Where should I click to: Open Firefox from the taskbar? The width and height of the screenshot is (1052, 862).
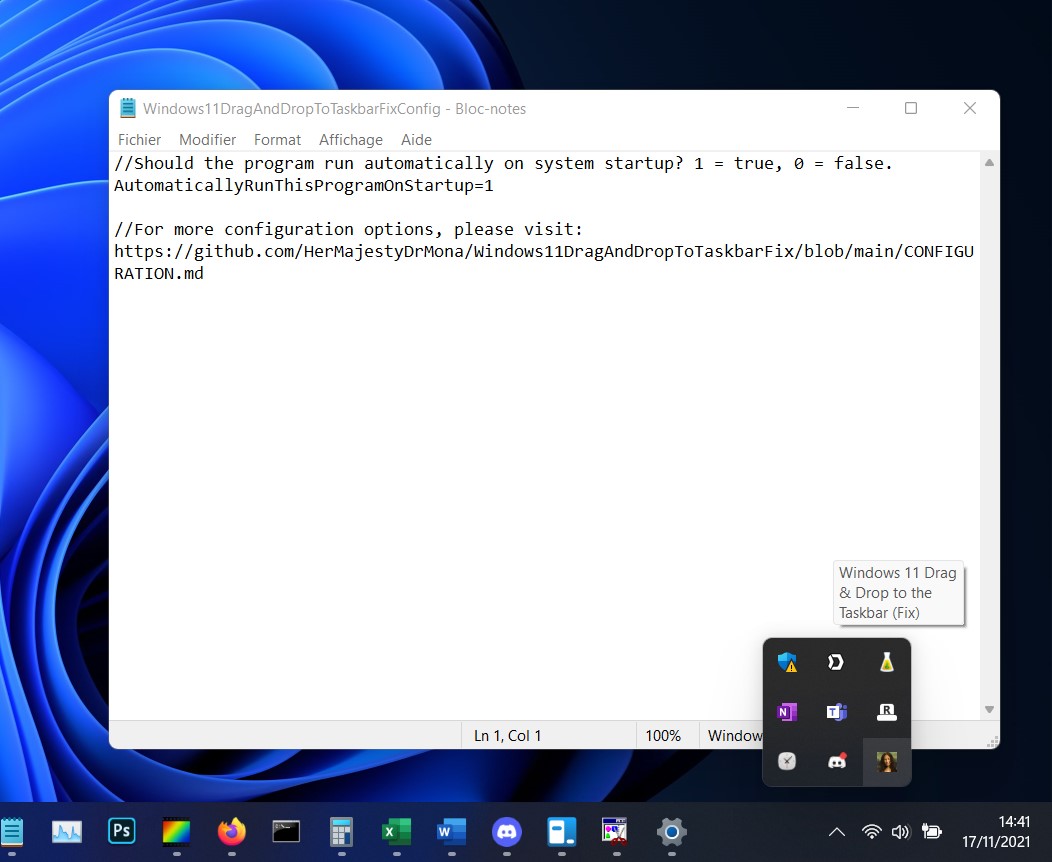231,832
